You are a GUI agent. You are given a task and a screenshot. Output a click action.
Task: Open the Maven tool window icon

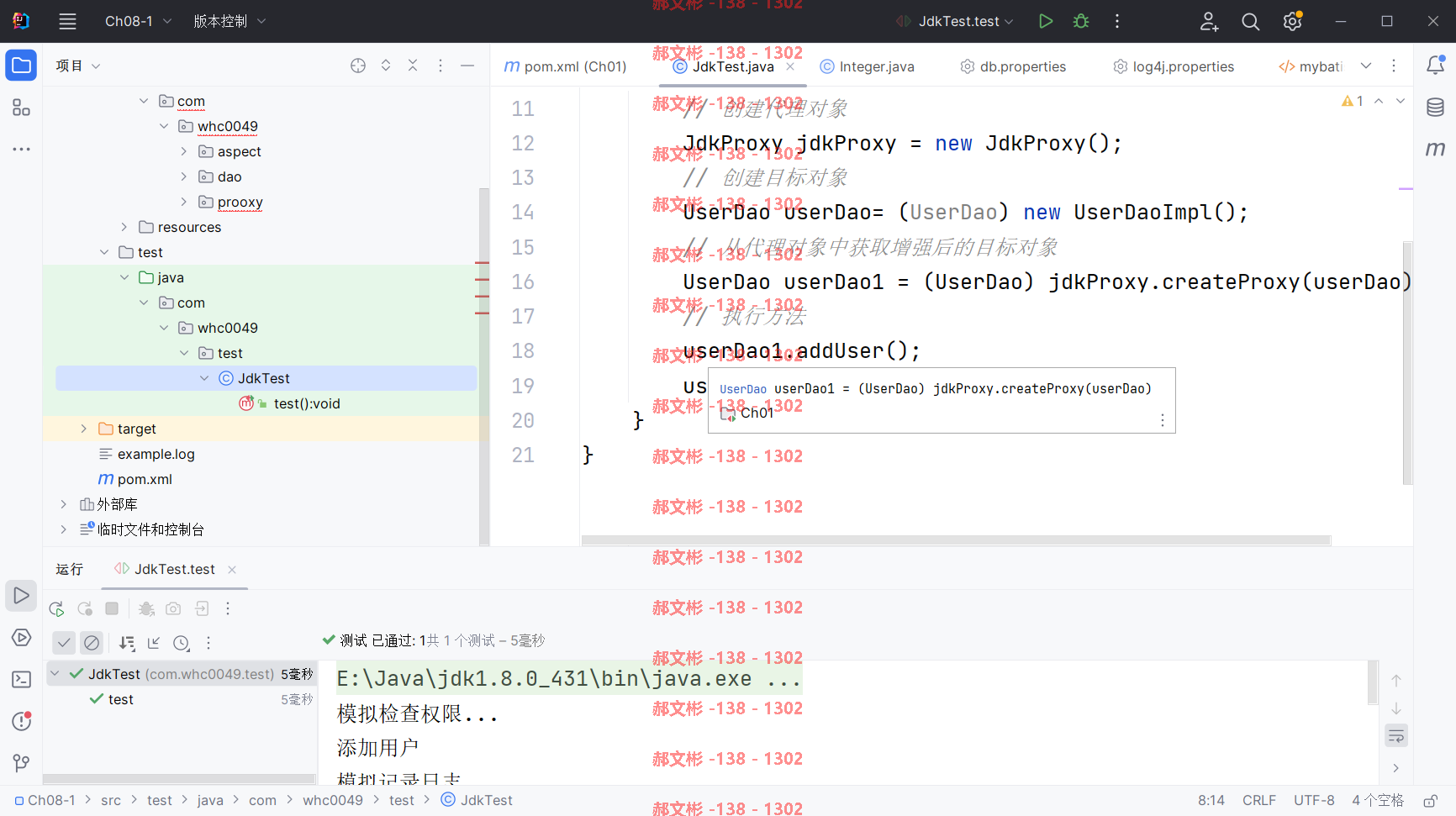[1435, 149]
